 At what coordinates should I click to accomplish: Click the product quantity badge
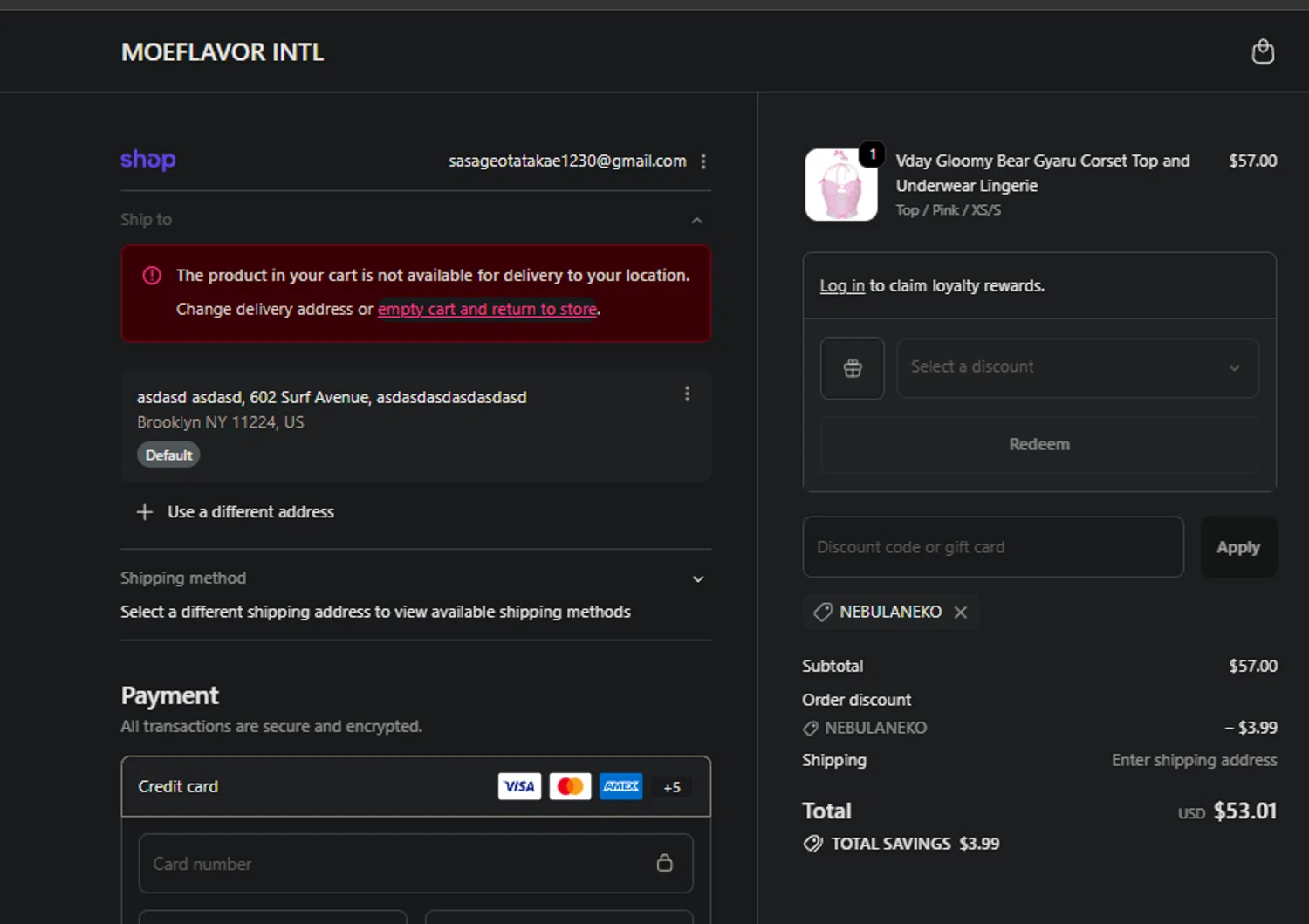tap(872, 154)
